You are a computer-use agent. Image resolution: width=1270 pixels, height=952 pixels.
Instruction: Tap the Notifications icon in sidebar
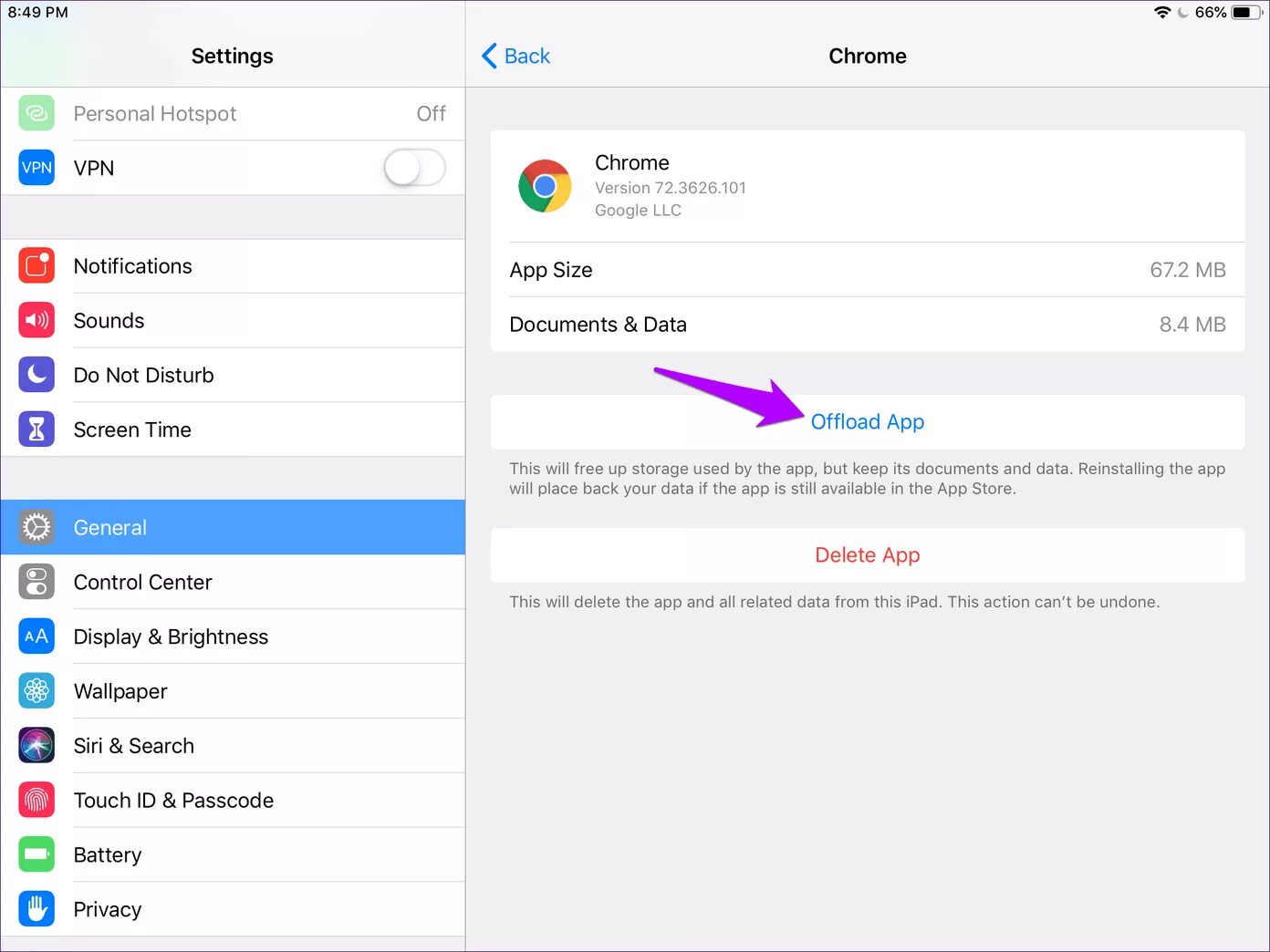click(x=36, y=266)
